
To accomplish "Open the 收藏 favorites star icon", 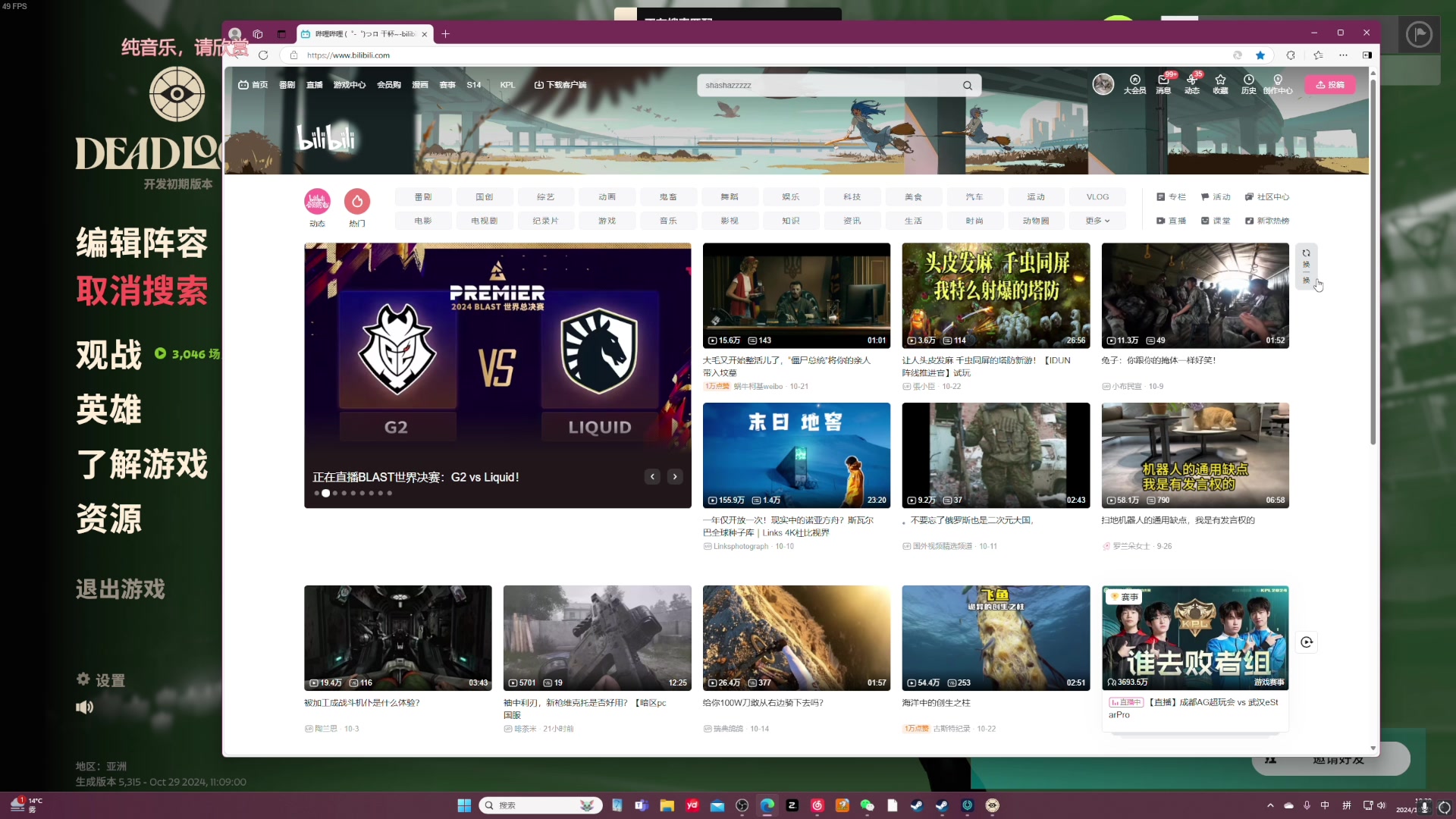I will [1220, 84].
